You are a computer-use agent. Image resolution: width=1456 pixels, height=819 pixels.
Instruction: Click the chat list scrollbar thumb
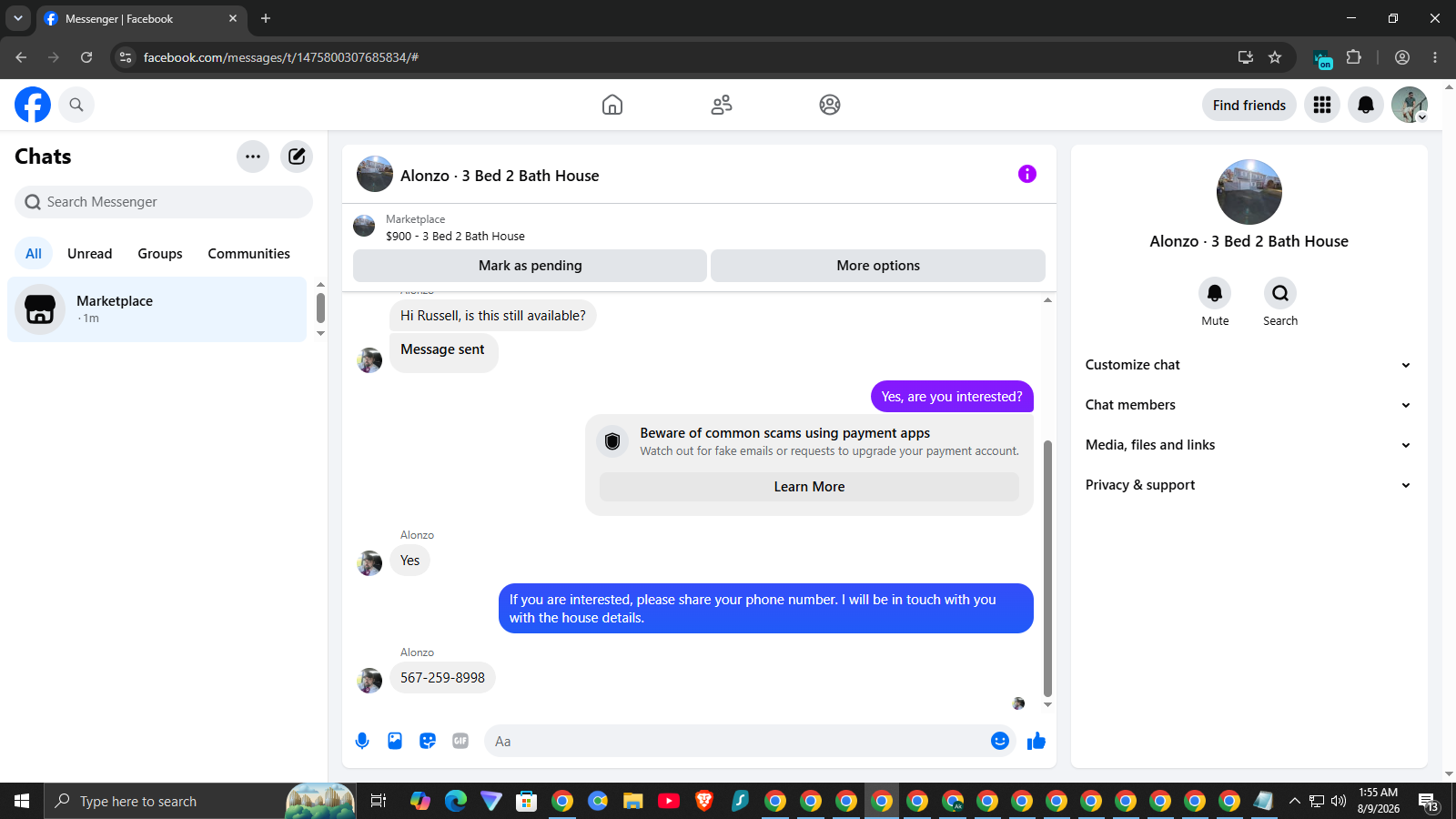(320, 308)
